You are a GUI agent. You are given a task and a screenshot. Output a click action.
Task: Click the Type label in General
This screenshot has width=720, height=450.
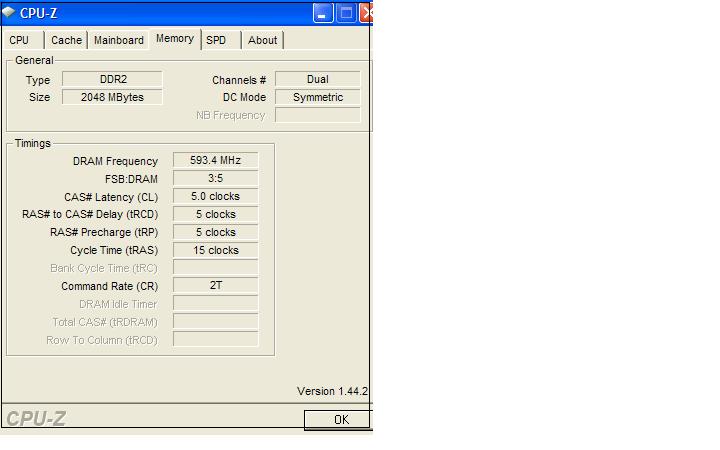click(x=38, y=80)
